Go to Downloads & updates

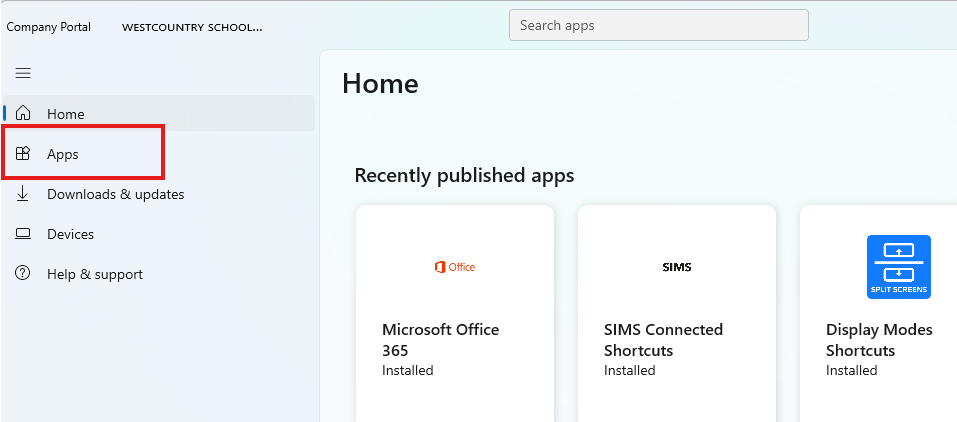tap(115, 194)
